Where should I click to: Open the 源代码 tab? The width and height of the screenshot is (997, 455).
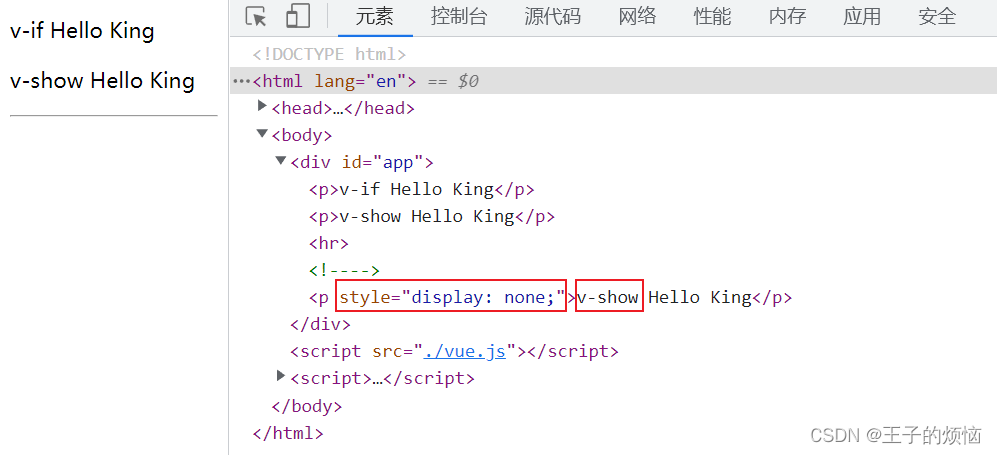(552, 17)
